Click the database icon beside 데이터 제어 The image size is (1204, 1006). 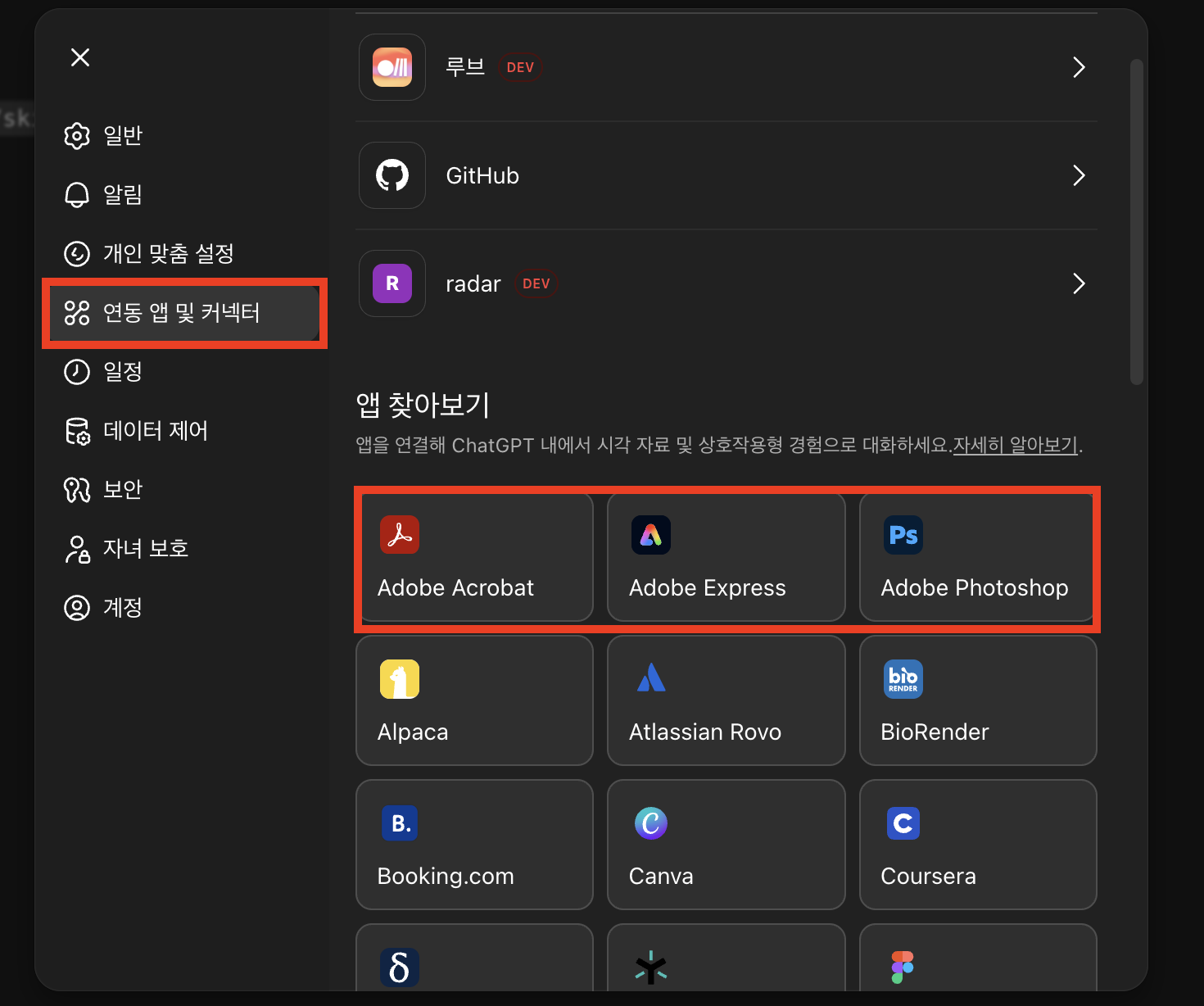click(x=77, y=431)
